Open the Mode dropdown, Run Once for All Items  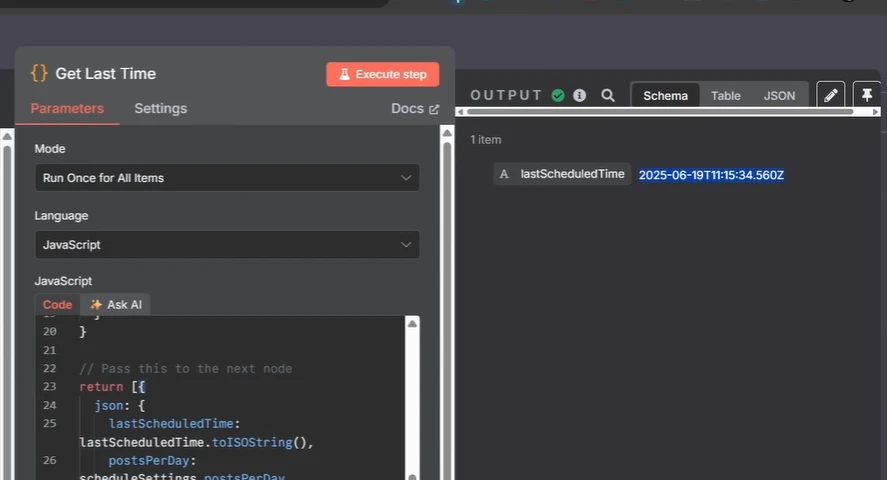coord(227,178)
